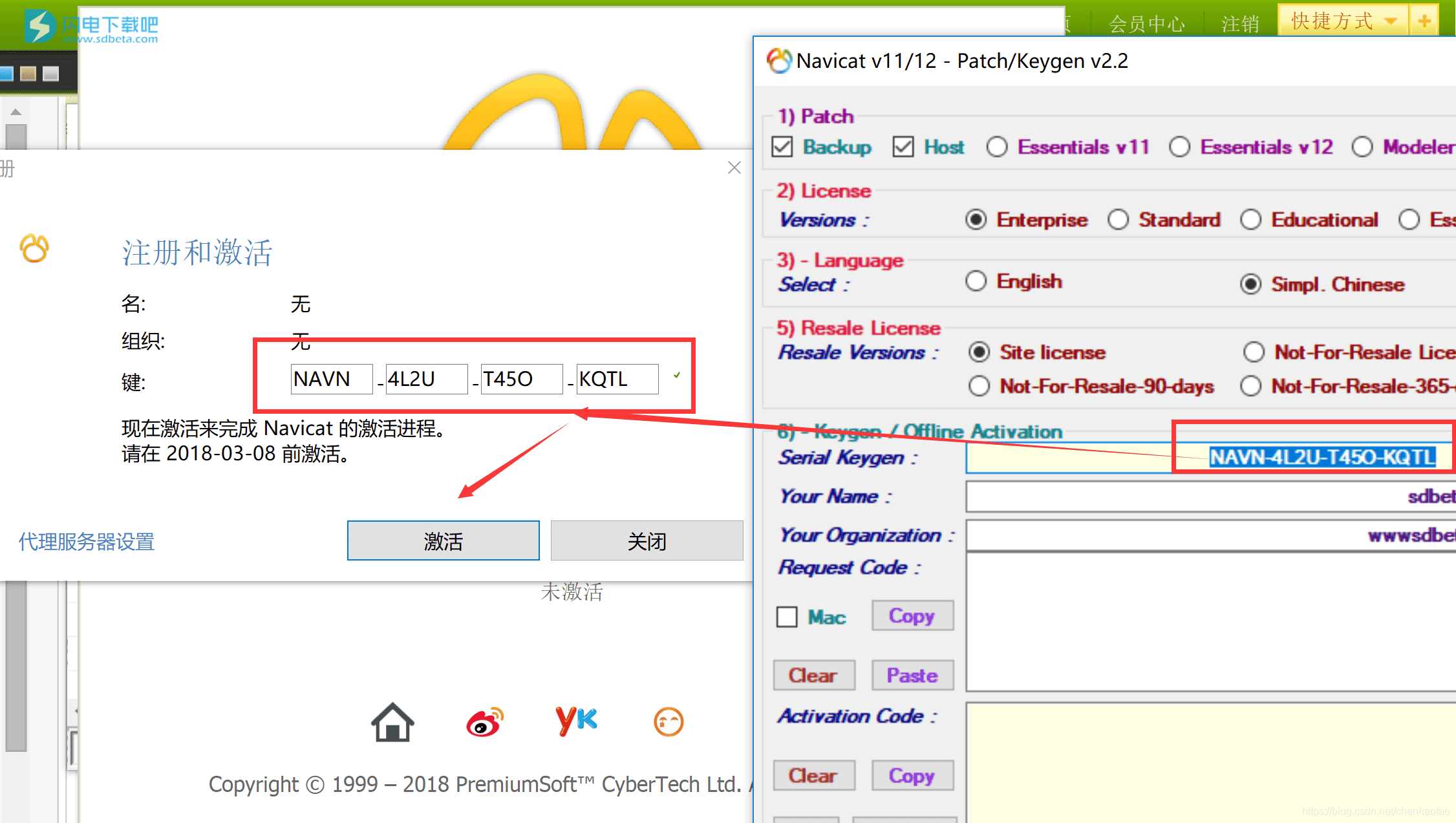Open the 快捷方式 dropdown
1456x823 pixels.
tap(1342, 21)
